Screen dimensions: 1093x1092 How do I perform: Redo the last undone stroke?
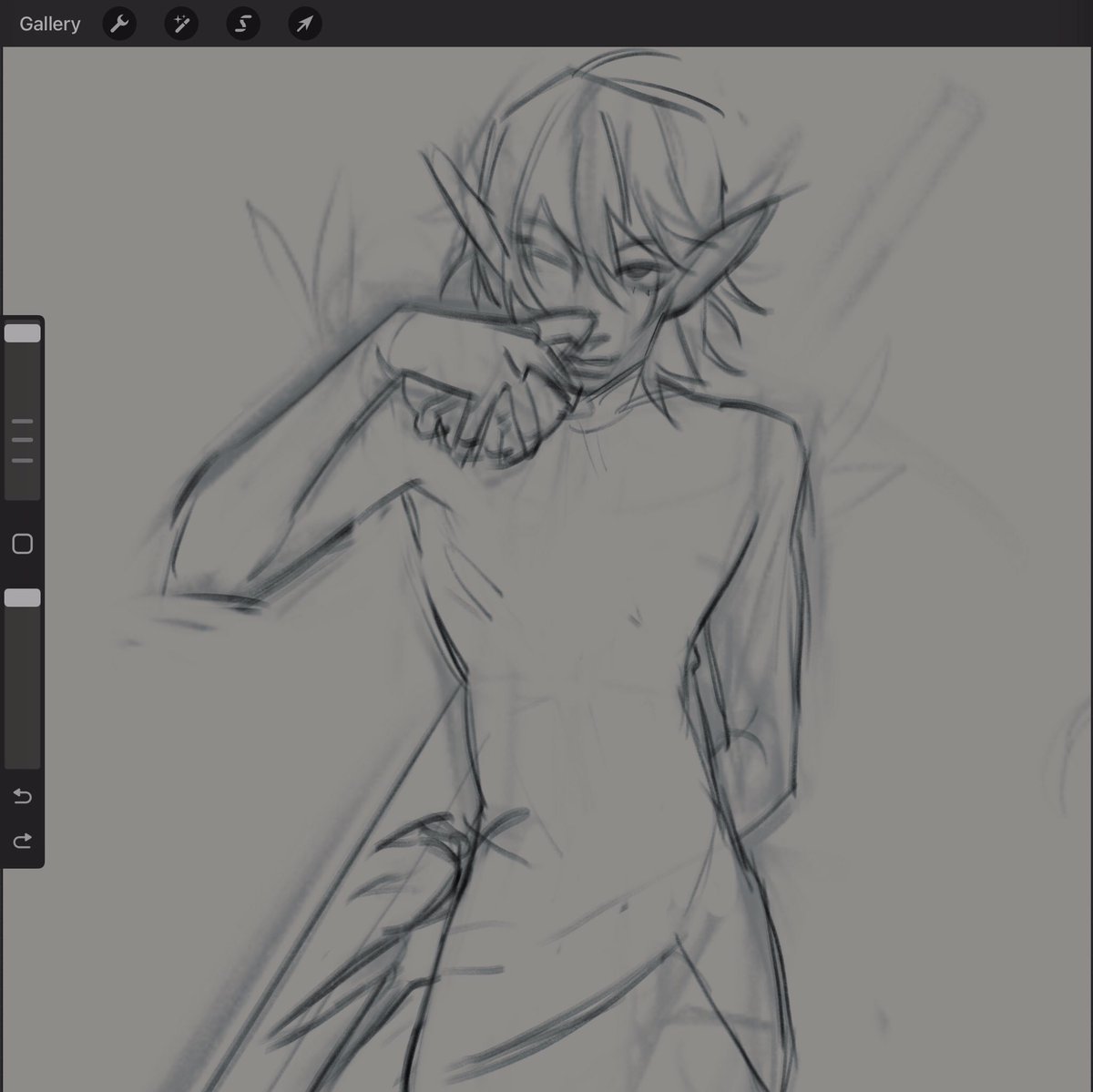(x=23, y=840)
